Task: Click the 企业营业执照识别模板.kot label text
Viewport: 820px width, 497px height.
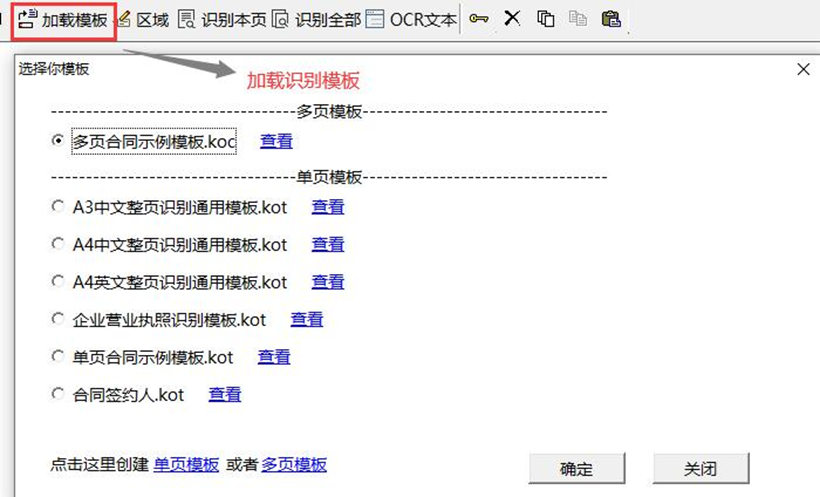Action: (x=169, y=320)
